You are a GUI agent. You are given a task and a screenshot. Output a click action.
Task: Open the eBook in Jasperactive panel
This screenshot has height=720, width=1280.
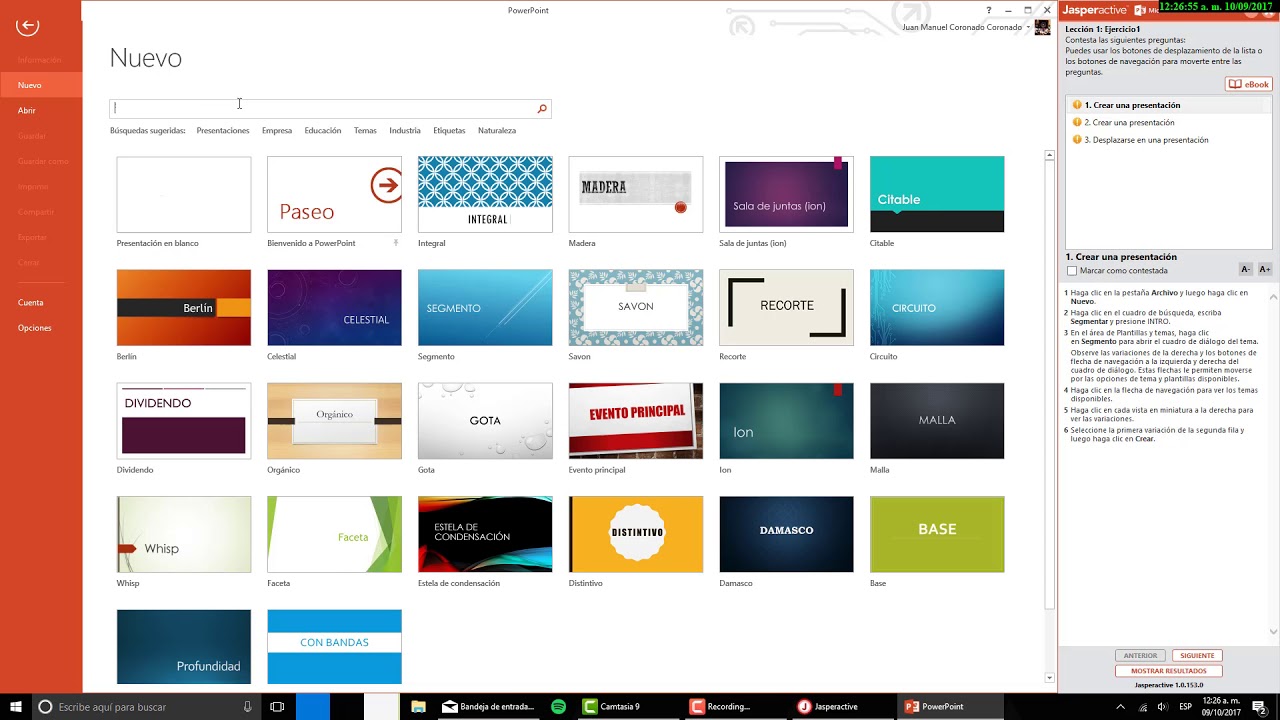[1248, 84]
